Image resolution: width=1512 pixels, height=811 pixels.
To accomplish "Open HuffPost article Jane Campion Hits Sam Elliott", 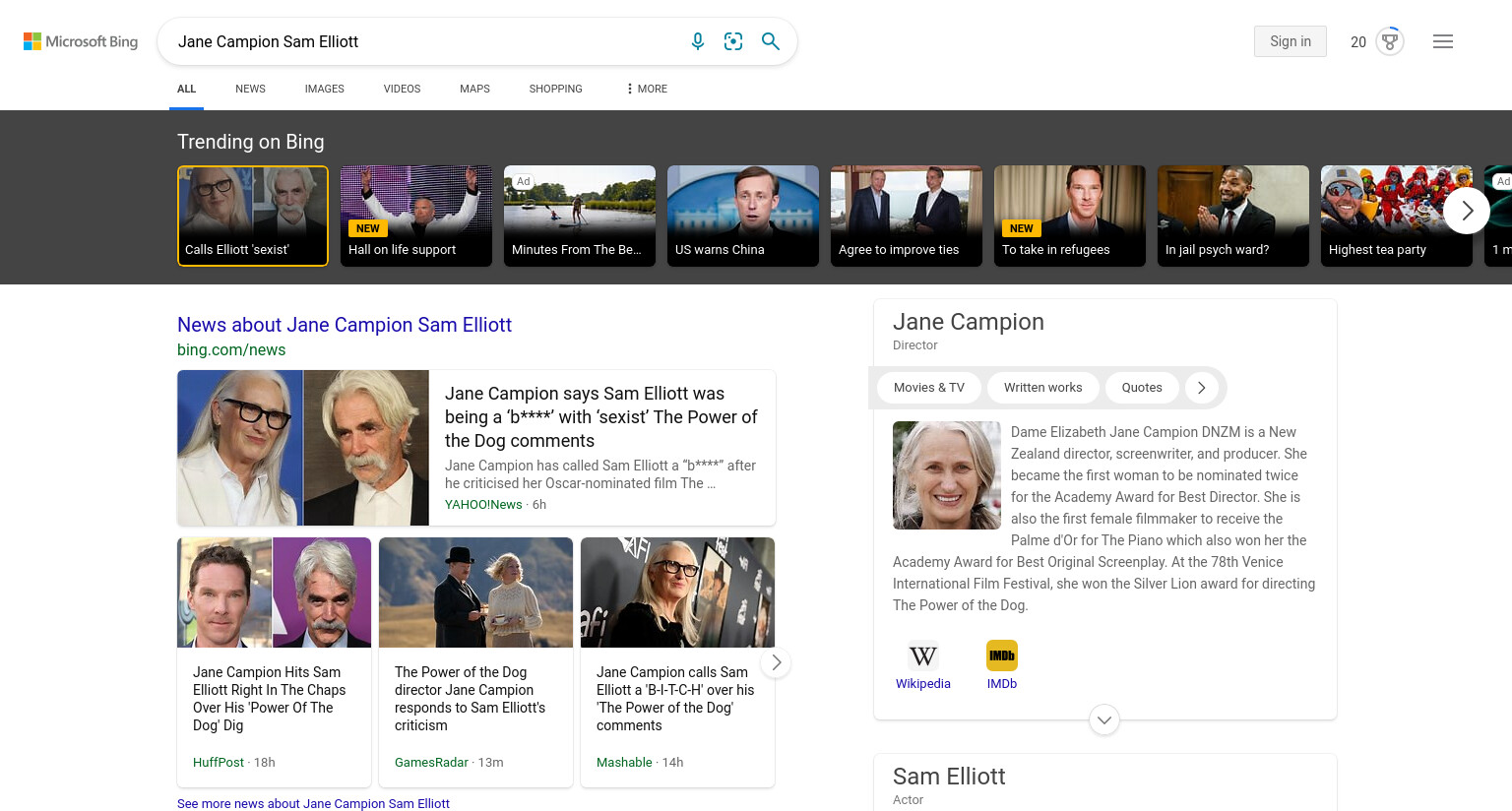I will pos(270,699).
